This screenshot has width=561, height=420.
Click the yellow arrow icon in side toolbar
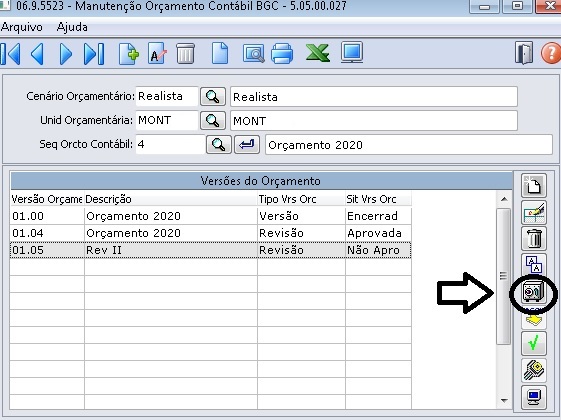coord(533,318)
